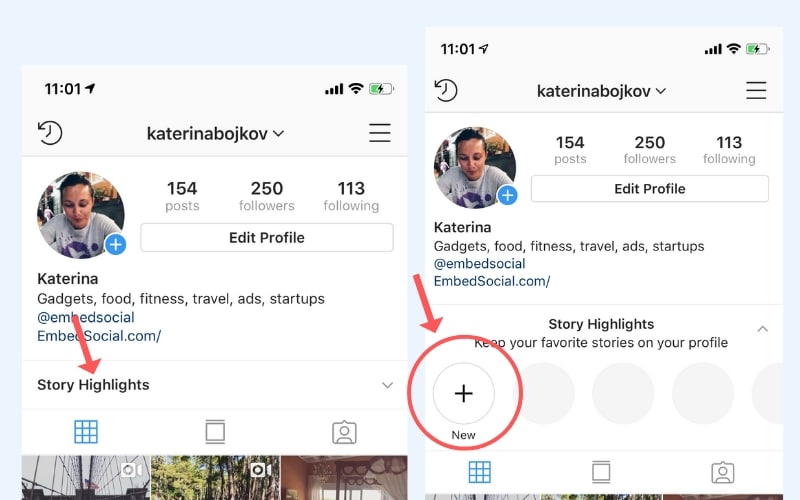This screenshot has height=500, width=800.
Task: Tap Edit Profile in right screenshot
Action: tap(649, 189)
